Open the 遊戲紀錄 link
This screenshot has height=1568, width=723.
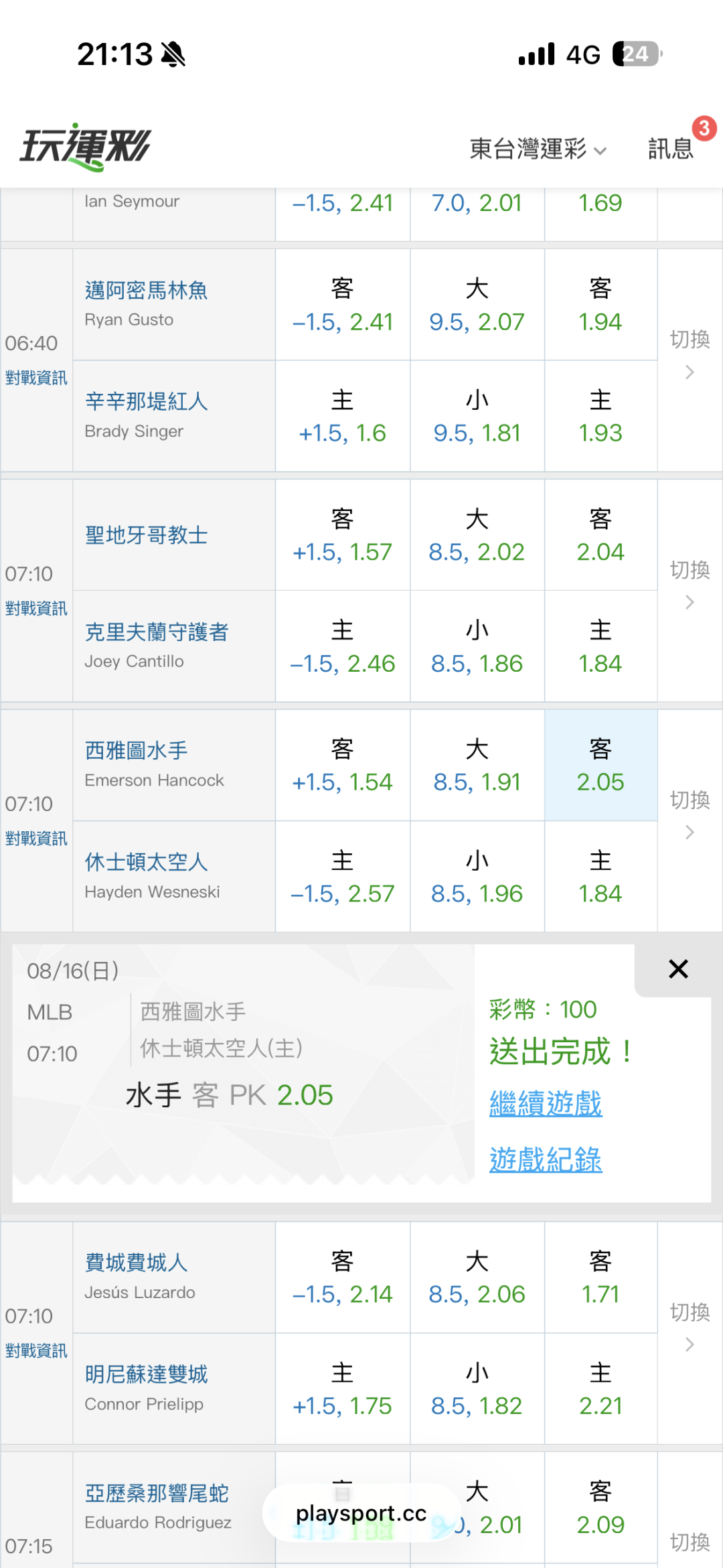click(546, 1159)
